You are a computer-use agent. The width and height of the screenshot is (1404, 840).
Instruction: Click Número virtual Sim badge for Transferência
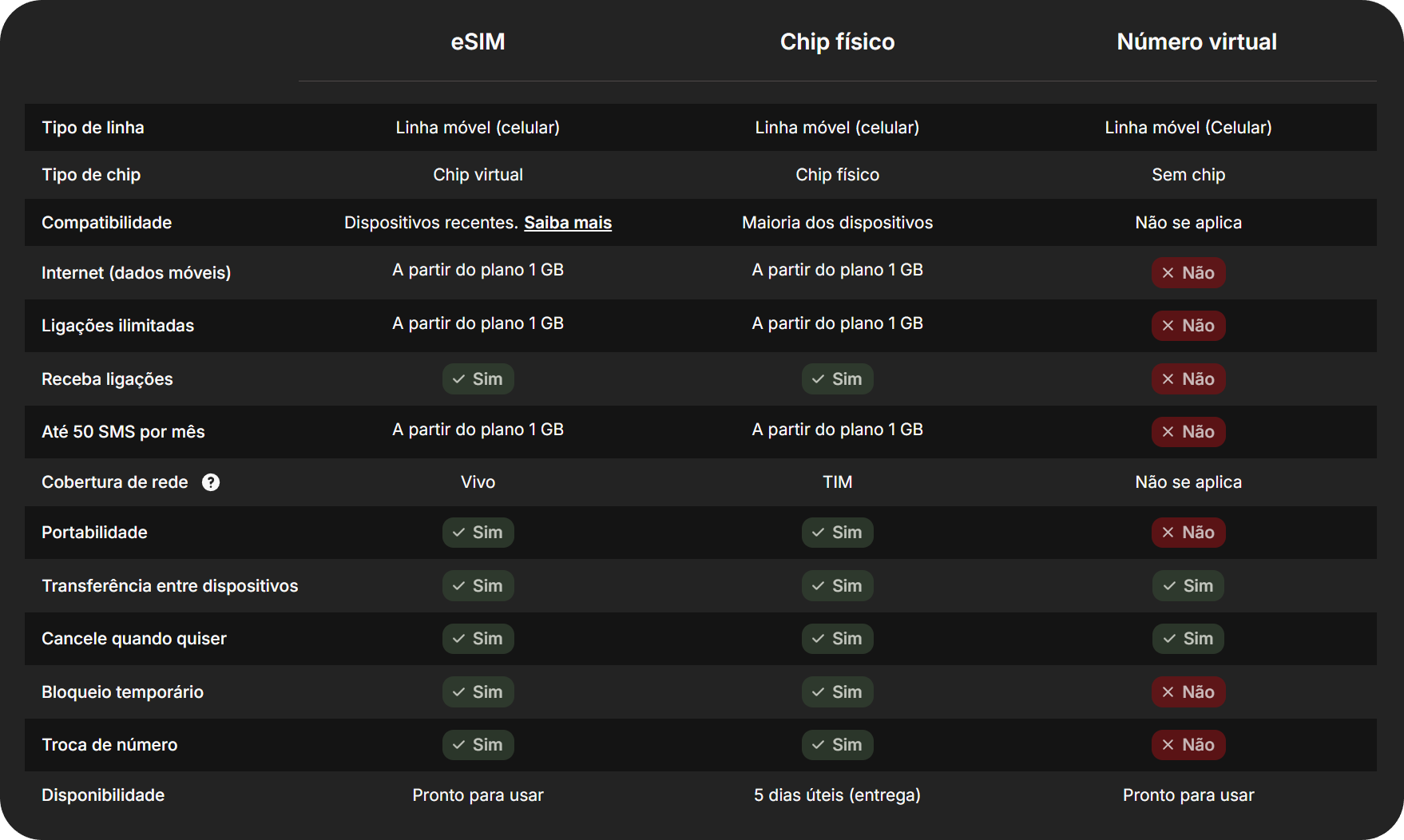(x=1188, y=586)
